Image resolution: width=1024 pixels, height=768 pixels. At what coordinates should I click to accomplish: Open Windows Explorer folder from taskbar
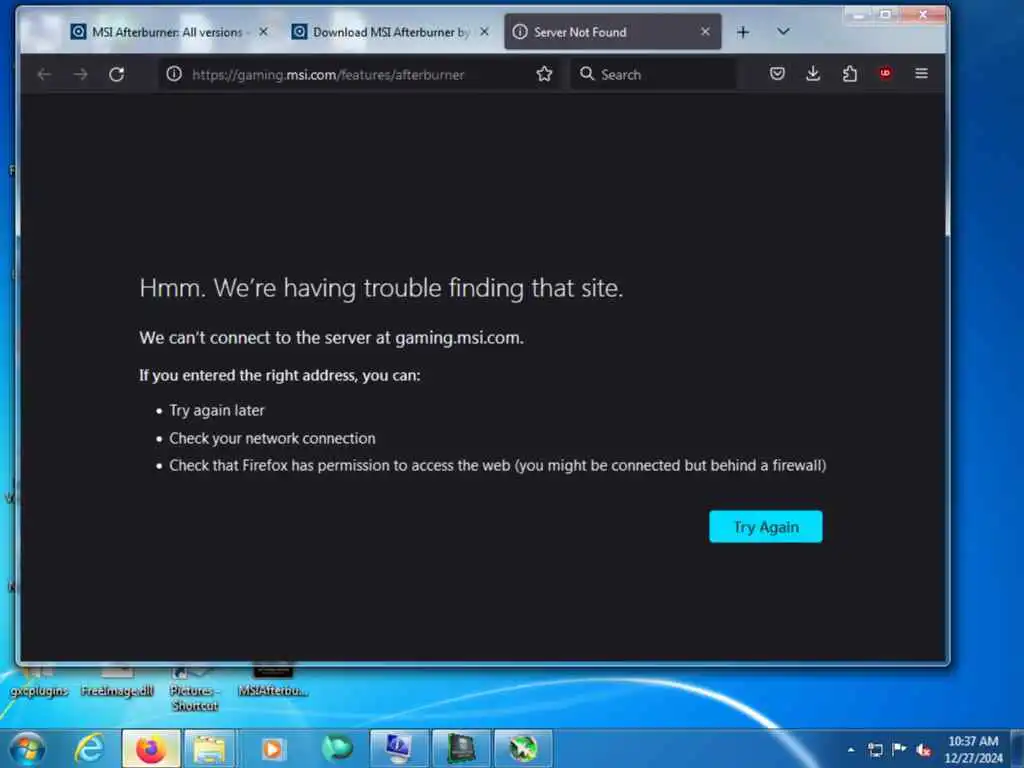pos(210,748)
